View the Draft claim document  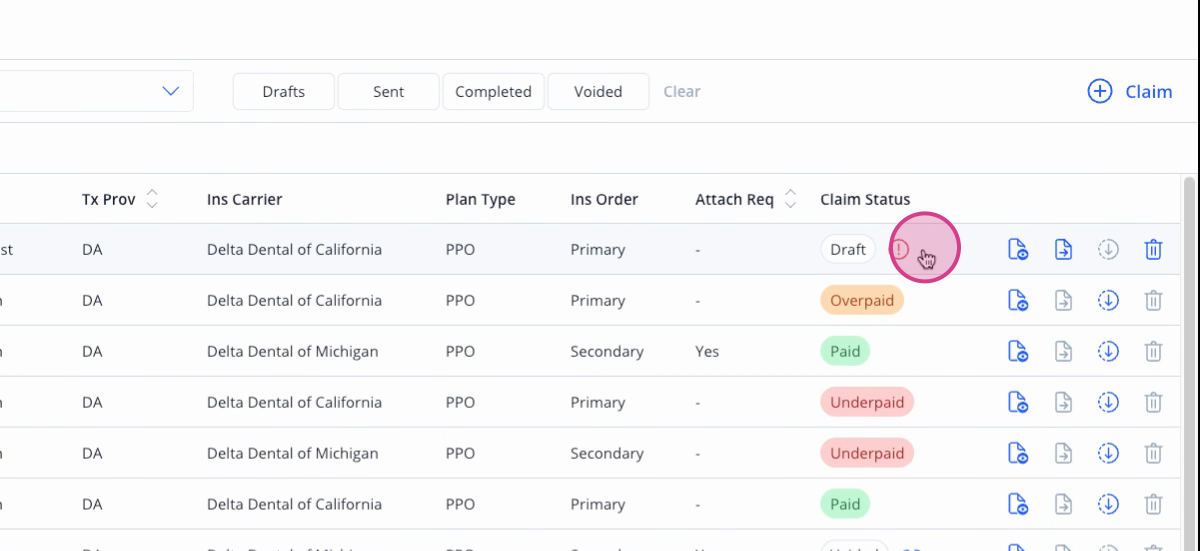click(x=1018, y=250)
